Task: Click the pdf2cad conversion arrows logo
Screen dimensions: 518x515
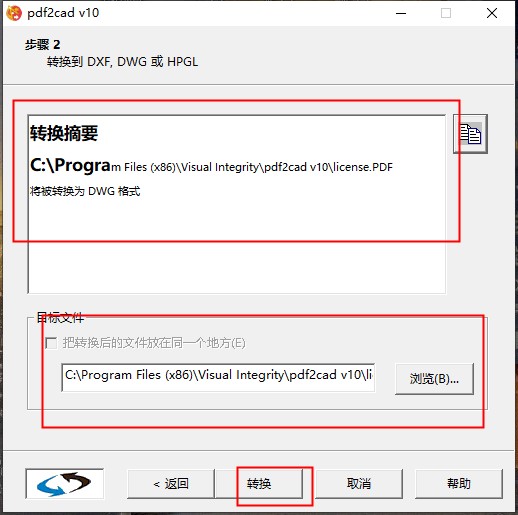Action: click(x=64, y=483)
